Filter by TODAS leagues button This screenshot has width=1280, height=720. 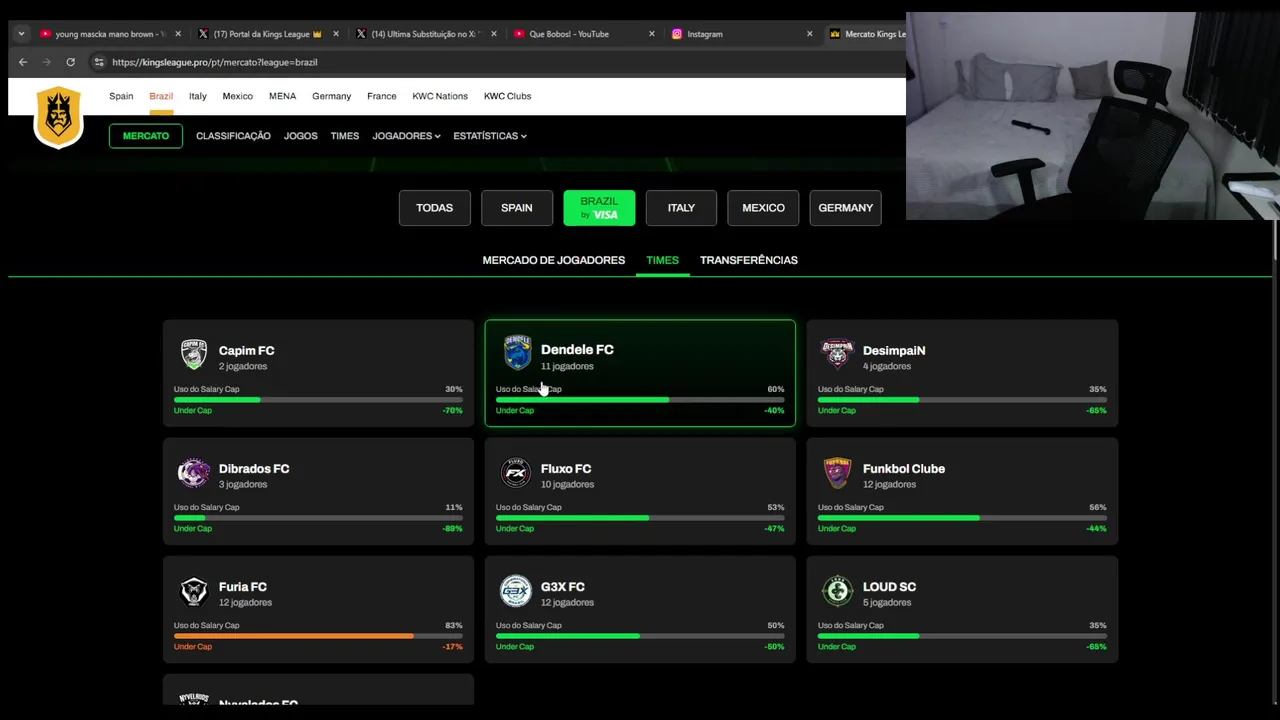pyautogui.click(x=435, y=208)
